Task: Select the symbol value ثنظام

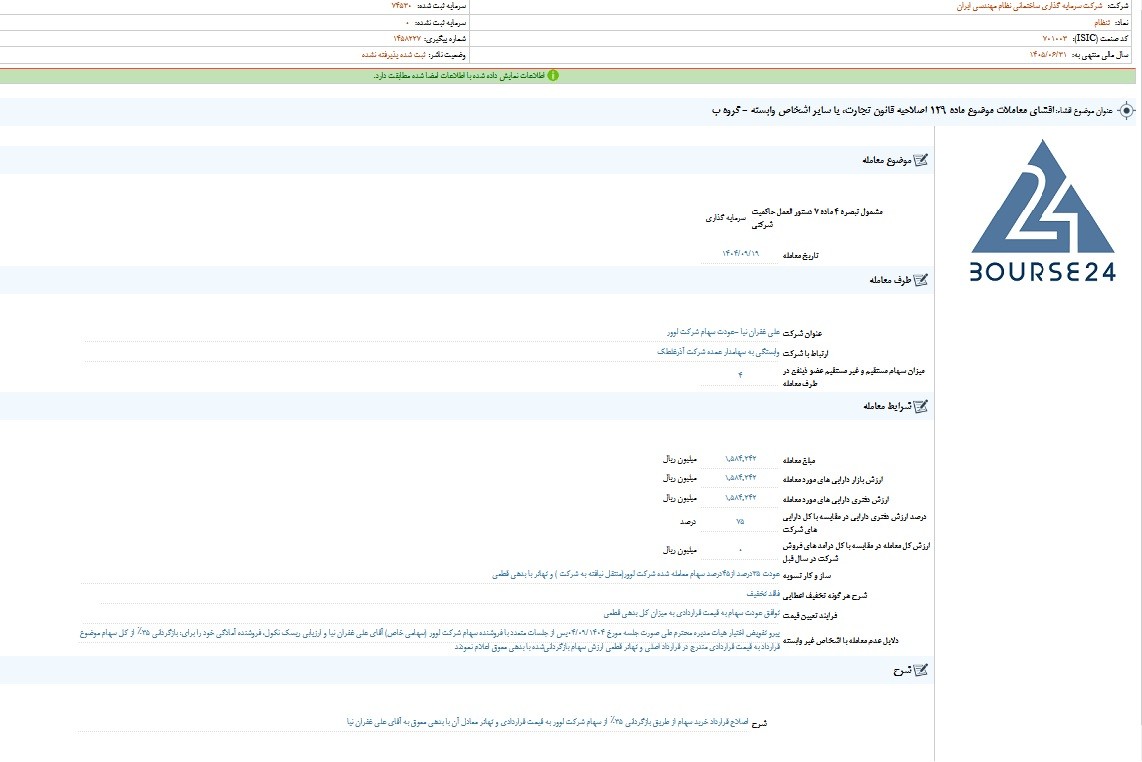Action: click(1102, 23)
